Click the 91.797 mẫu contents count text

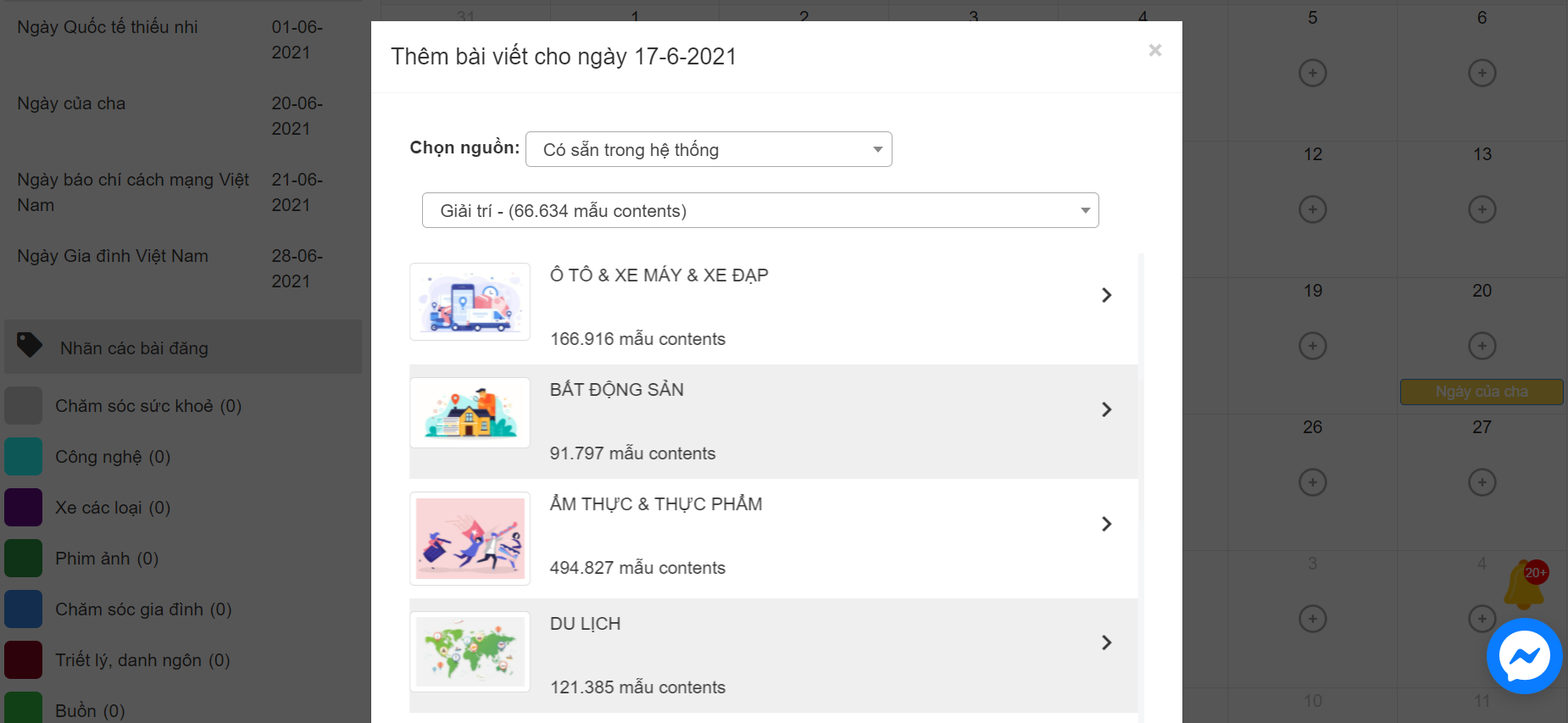click(x=632, y=453)
